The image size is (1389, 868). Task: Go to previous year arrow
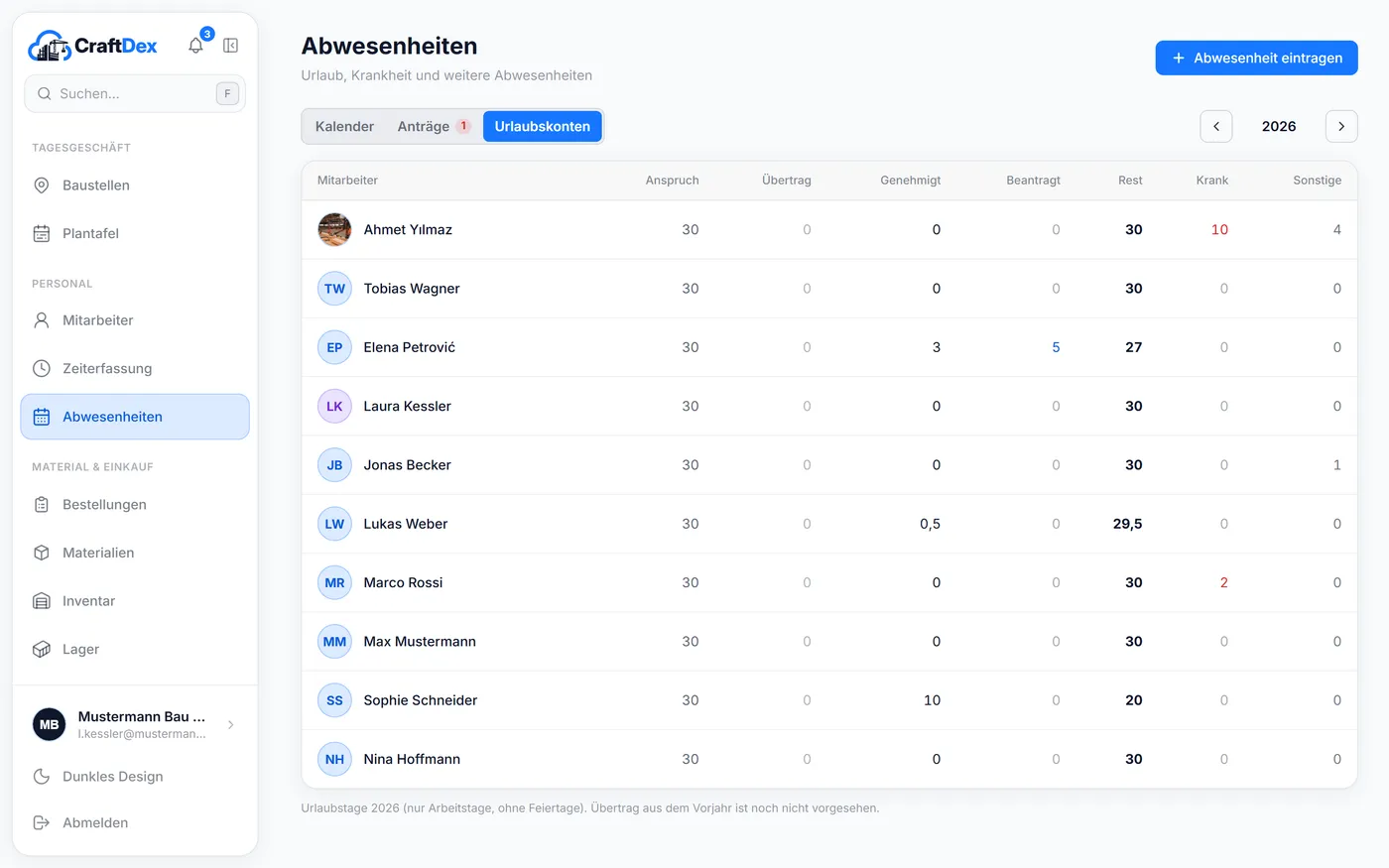(x=1216, y=126)
